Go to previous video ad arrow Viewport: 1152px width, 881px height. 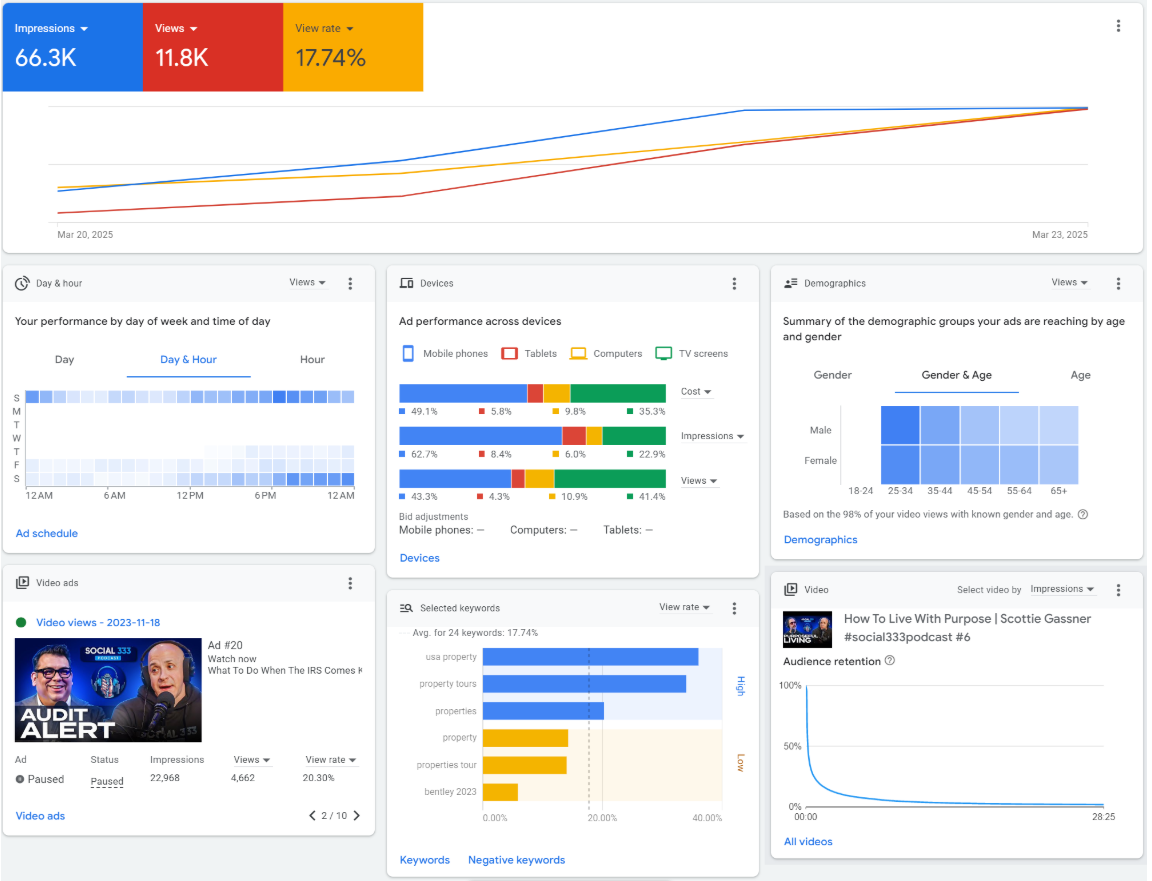[x=312, y=816]
